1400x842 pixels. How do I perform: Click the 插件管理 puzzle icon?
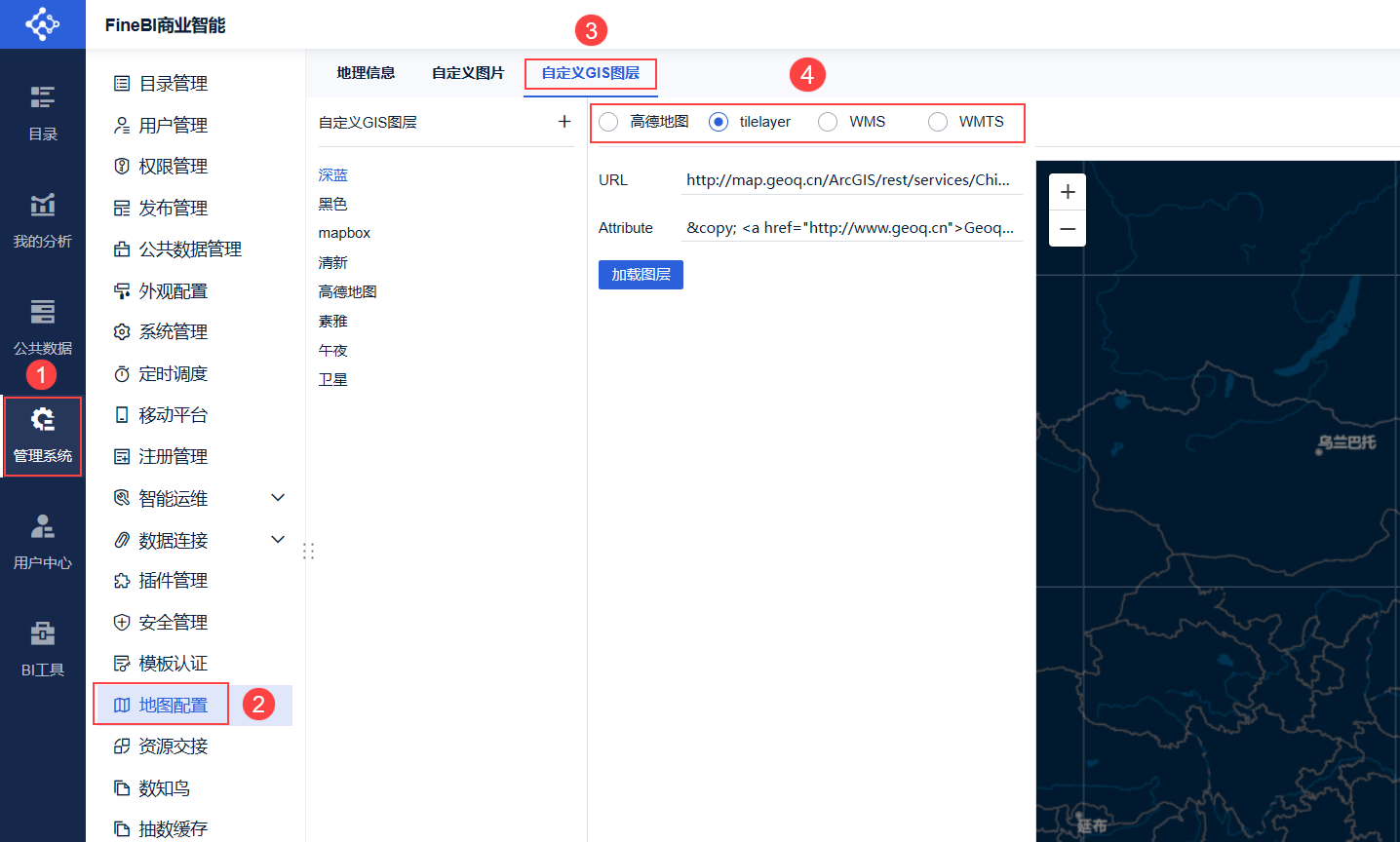[122, 581]
